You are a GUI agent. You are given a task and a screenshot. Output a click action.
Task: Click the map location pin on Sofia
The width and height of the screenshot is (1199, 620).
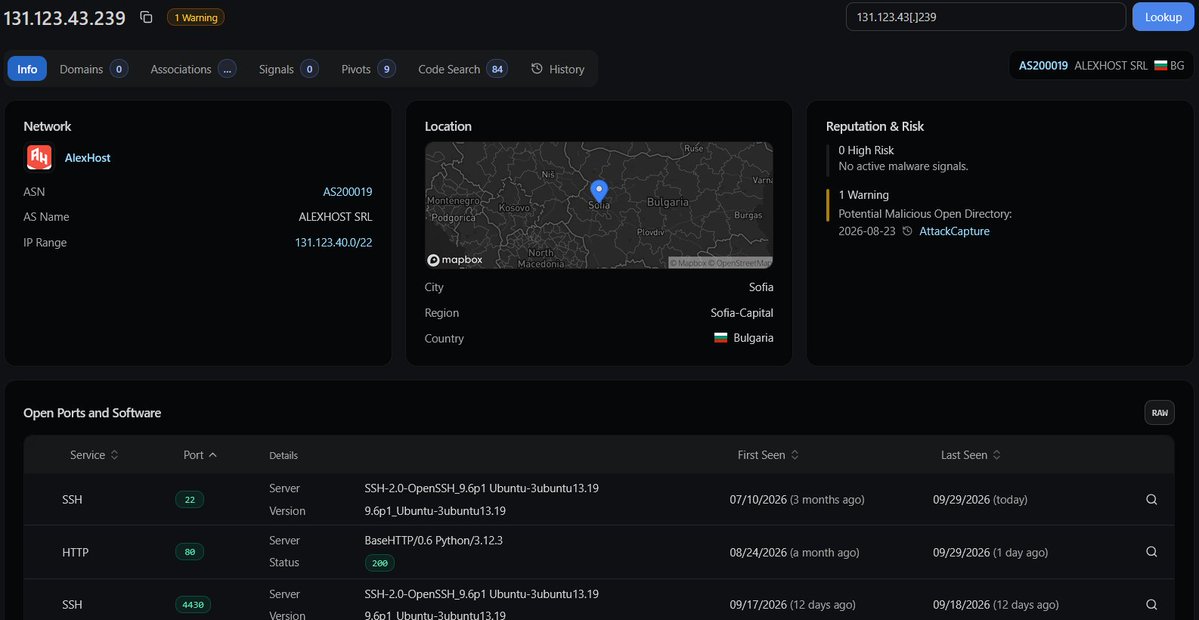pos(599,191)
